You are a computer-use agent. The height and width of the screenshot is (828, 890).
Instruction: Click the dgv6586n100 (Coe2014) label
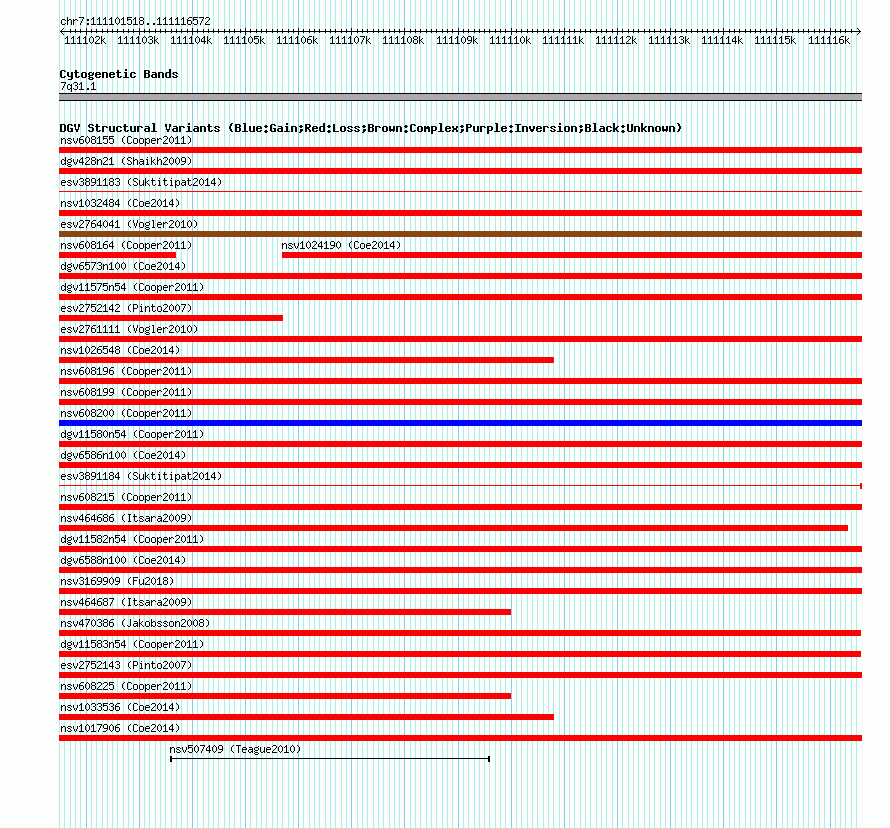pos(123,455)
